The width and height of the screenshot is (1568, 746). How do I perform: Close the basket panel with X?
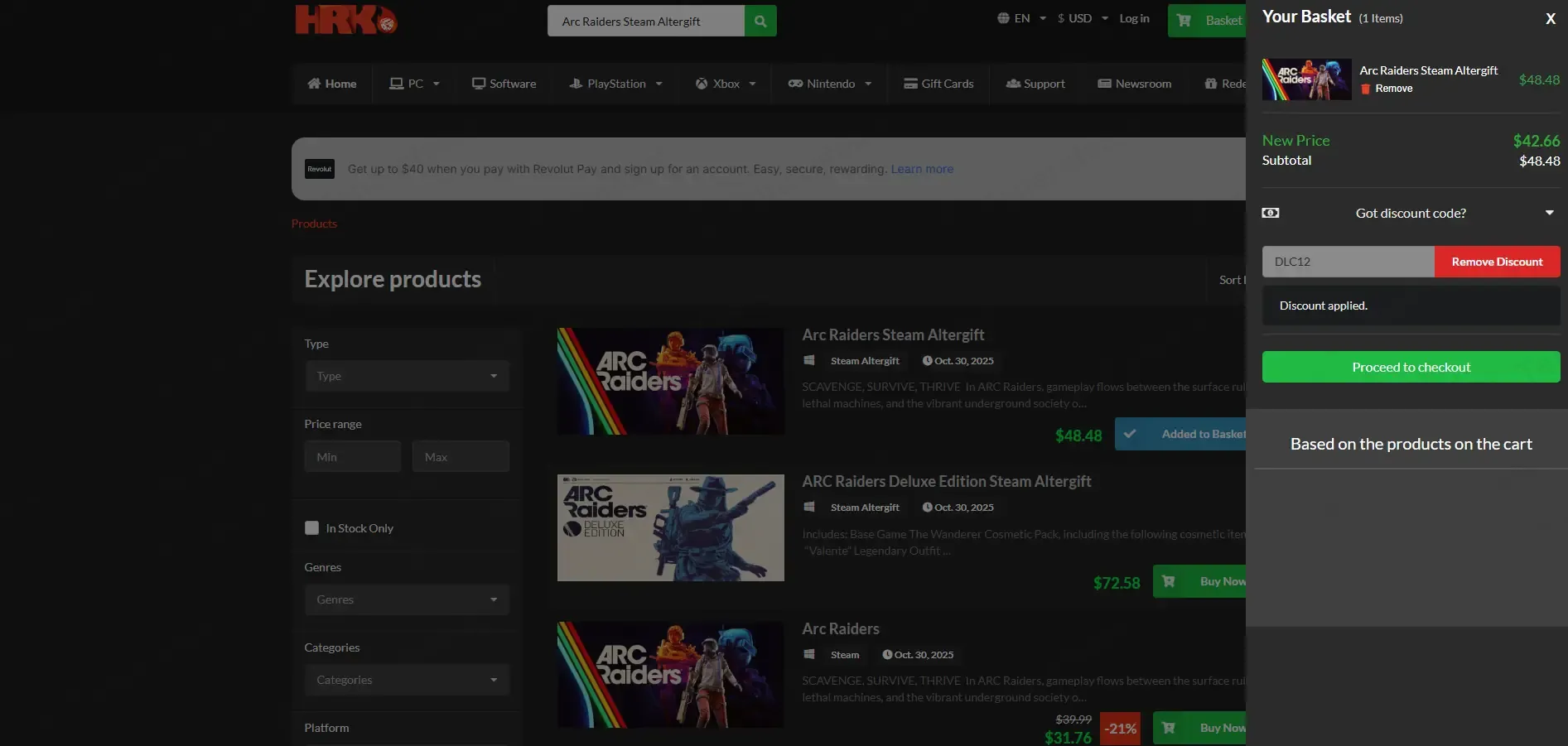(1551, 18)
